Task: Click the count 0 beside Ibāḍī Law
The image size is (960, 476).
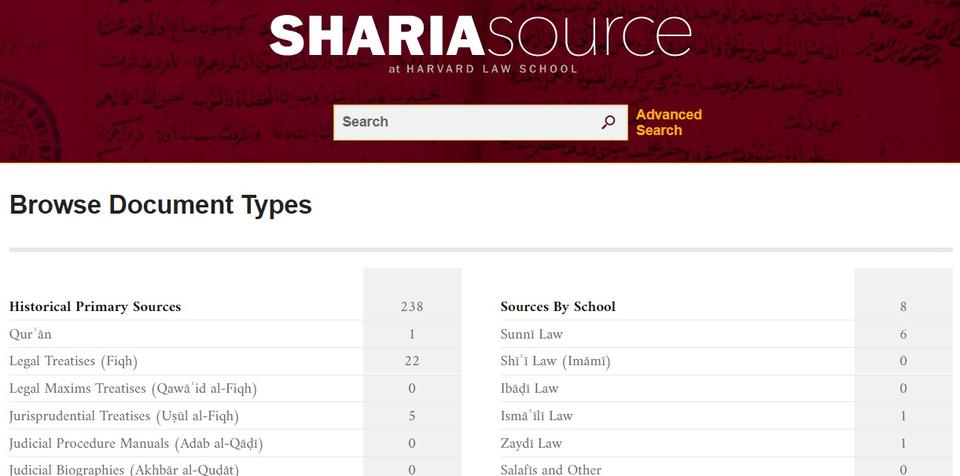Action: click(903, 388)
